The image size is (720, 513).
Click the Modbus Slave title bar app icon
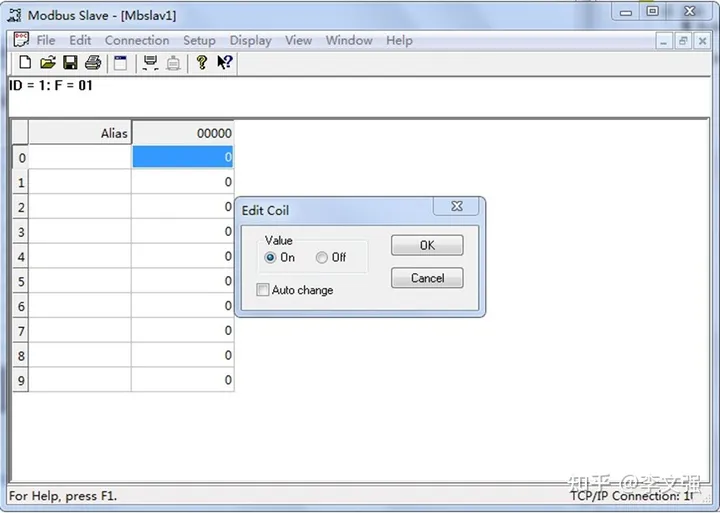click(15, 15)
